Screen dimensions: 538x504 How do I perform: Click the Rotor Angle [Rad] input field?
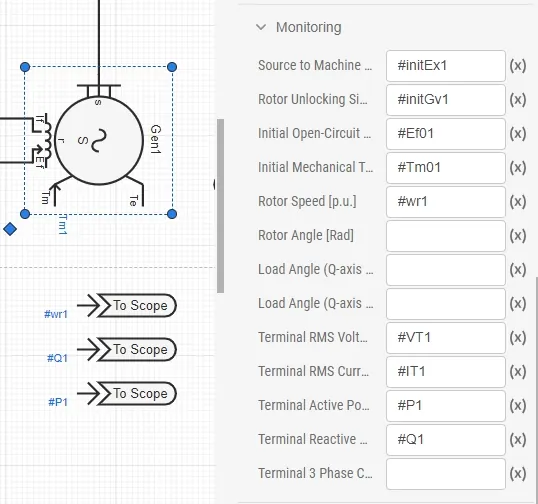pos(446,236)
